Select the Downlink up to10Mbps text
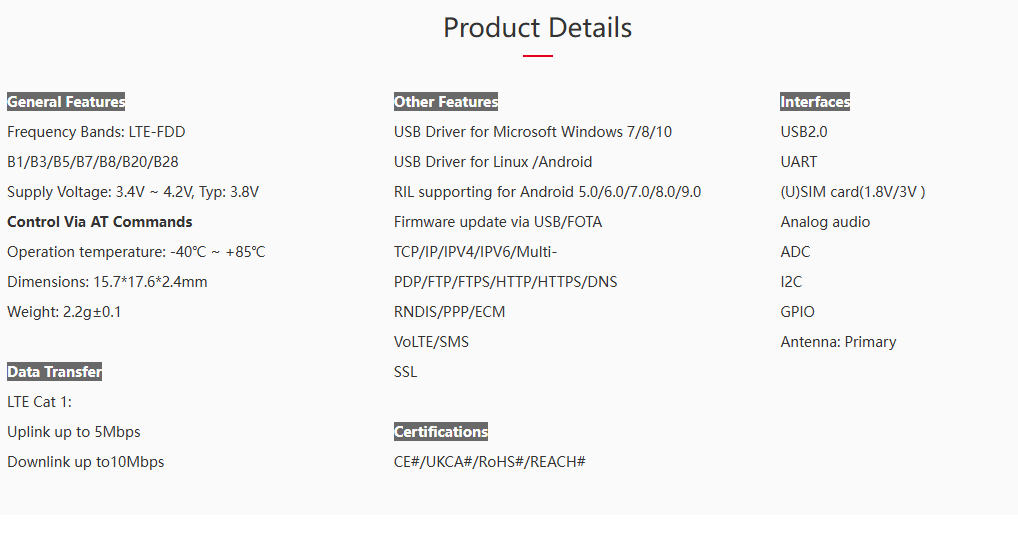 click(x=86, y=462)
